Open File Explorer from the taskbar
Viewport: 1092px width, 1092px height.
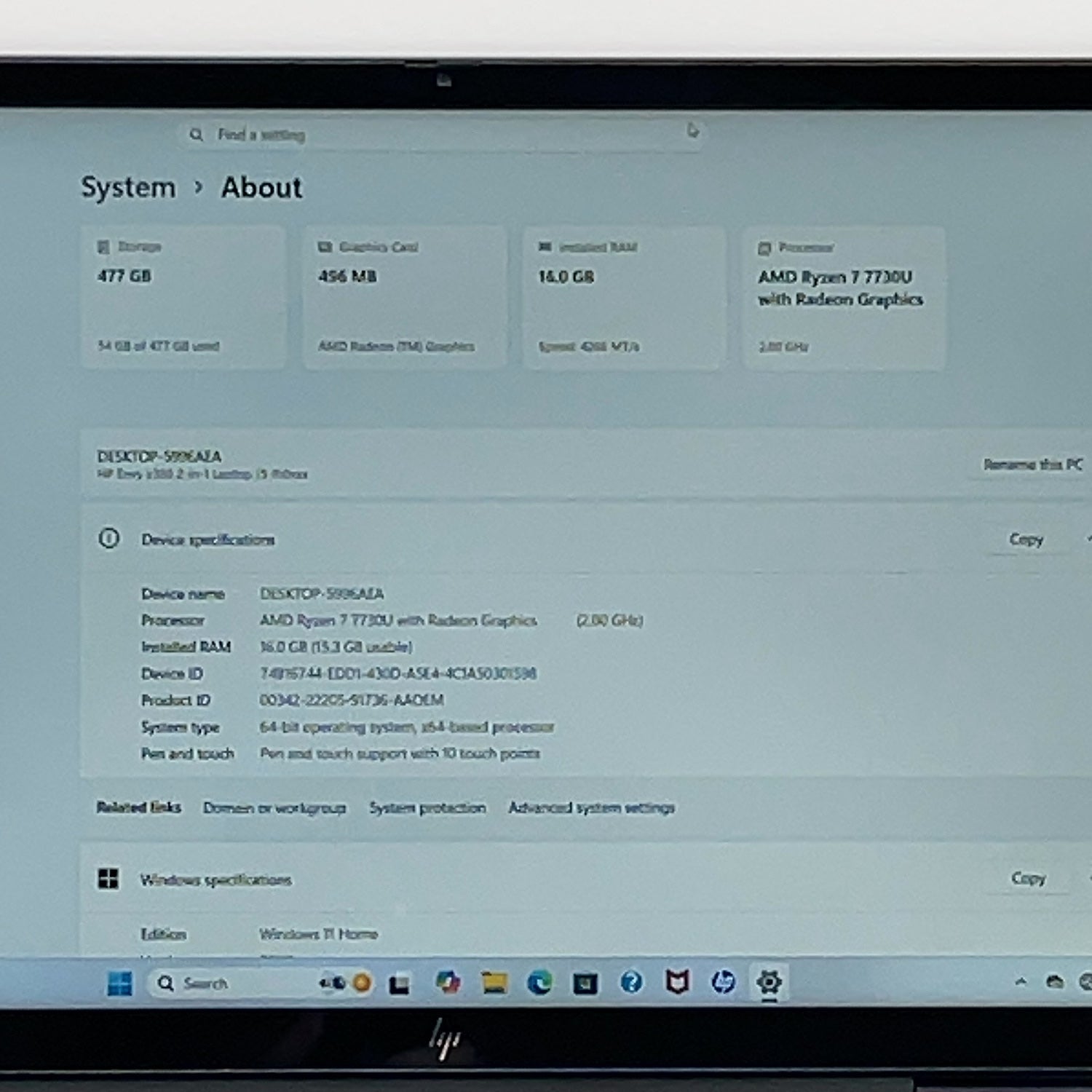click(494, 983)
